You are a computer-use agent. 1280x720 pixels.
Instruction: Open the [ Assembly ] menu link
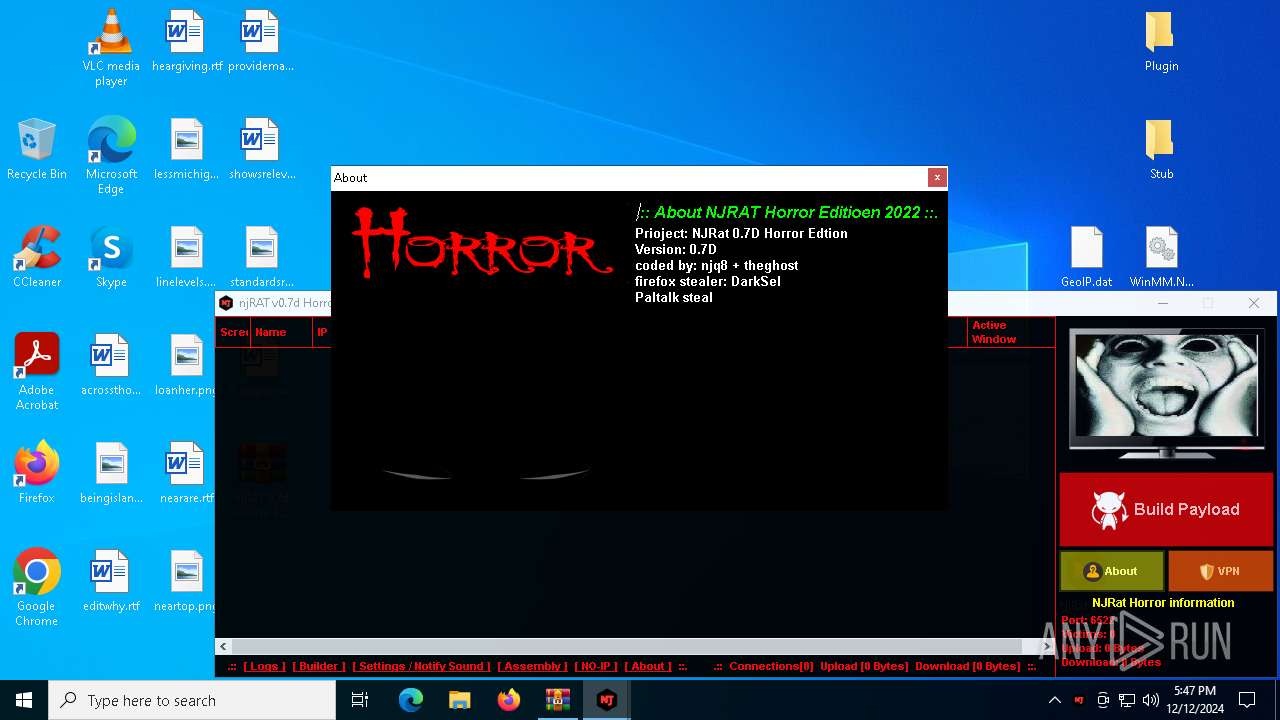coord(532,666)
